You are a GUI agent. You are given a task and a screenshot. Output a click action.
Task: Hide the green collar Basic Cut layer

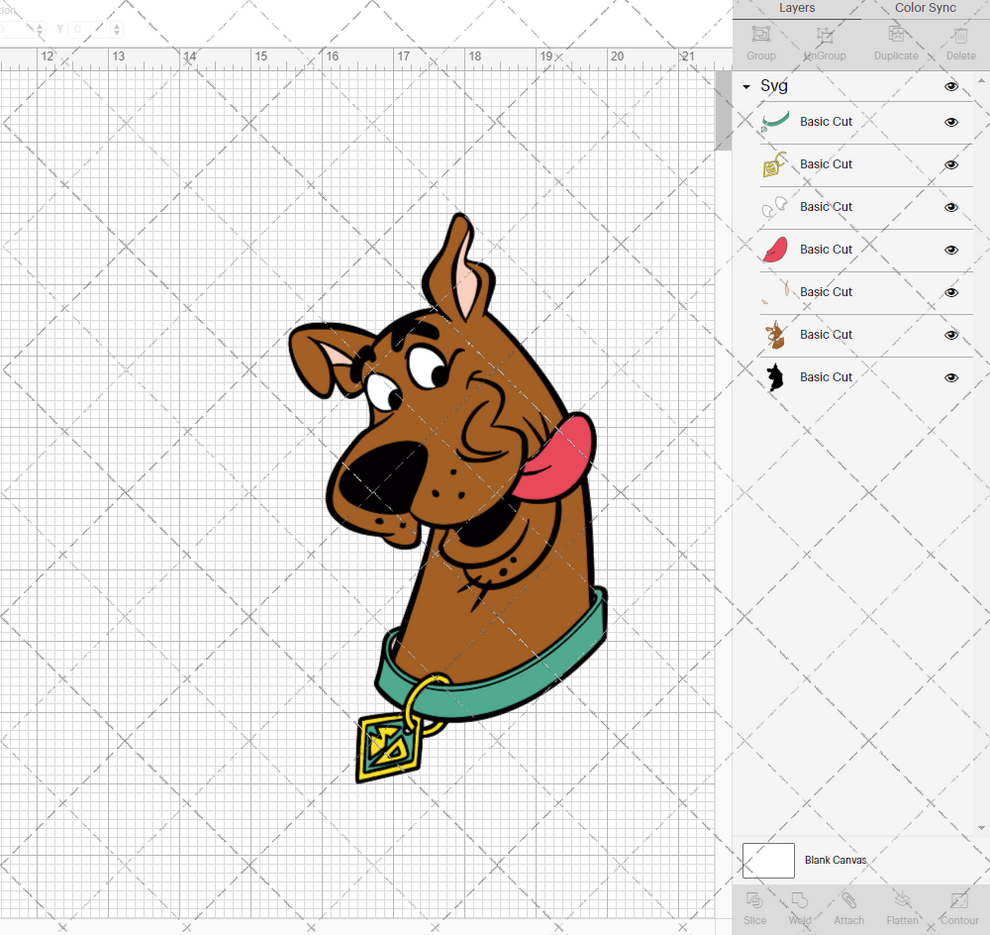(951, 122)
